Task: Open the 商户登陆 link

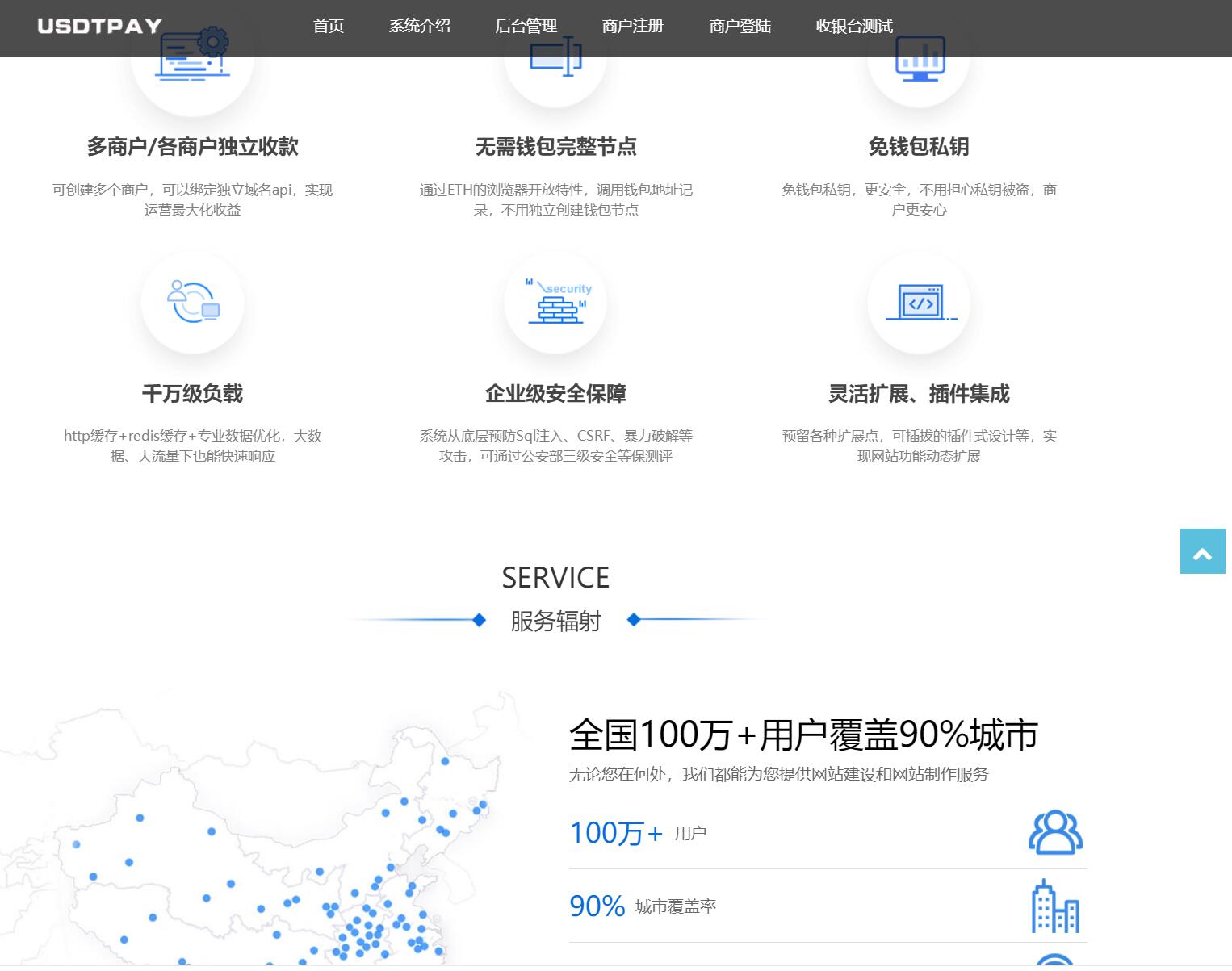Action: pyautogui.click(x=740, y=26)
